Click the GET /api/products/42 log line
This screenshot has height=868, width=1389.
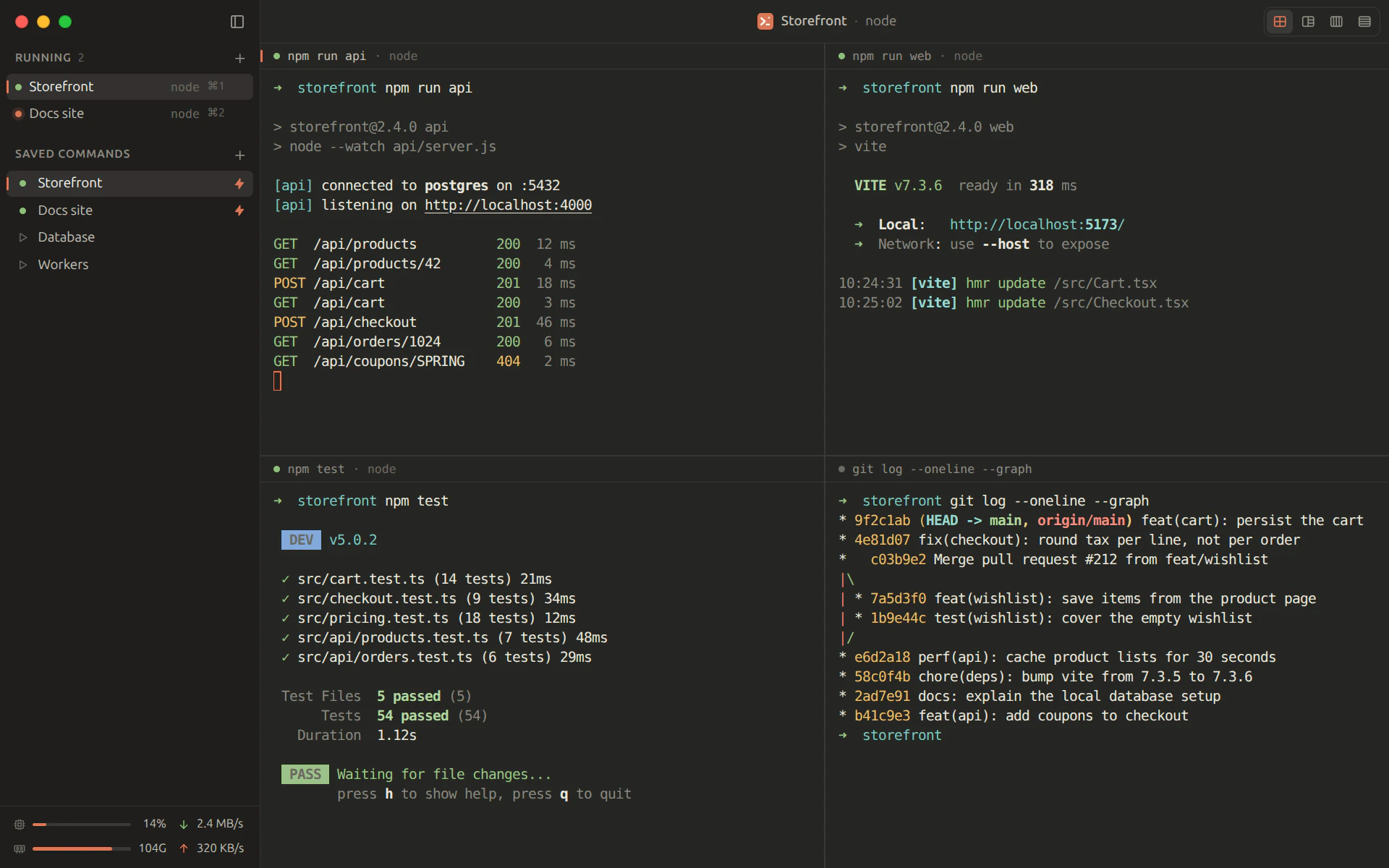[x=425, y=263]
